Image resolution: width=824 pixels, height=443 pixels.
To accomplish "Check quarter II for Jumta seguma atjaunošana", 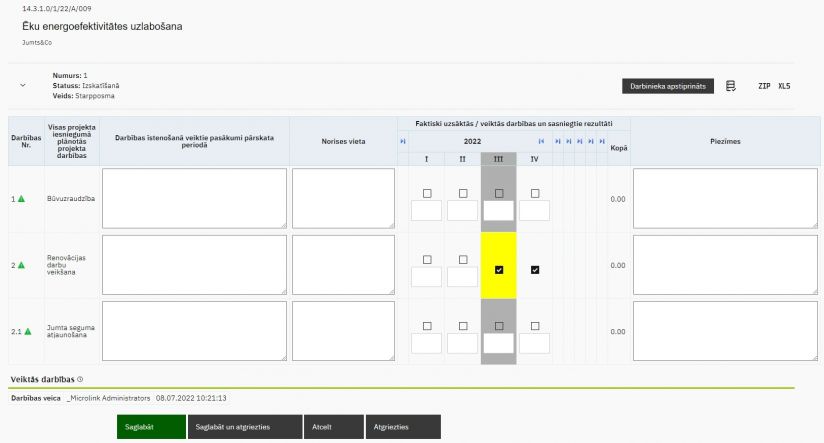I will tap(463, 326).
